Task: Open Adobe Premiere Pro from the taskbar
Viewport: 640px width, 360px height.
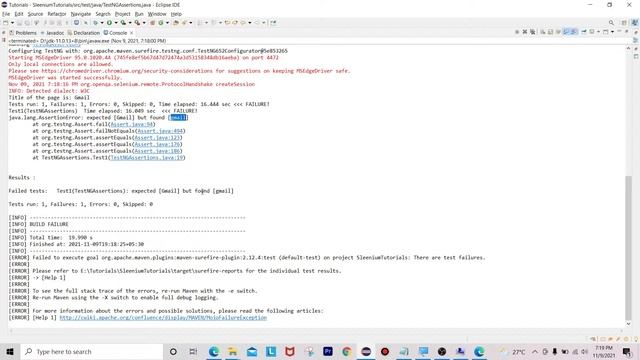Action: coord(328,351)
